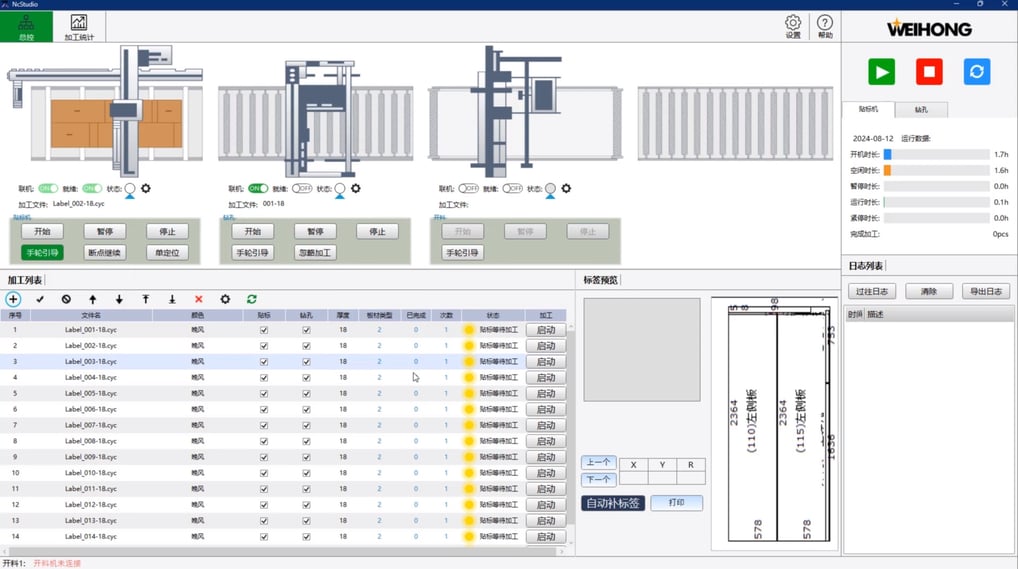Screen dimensions: 1018x569
Task: Move selected row to the bottom
Action: pyautogui.click(x=172, y=299)
